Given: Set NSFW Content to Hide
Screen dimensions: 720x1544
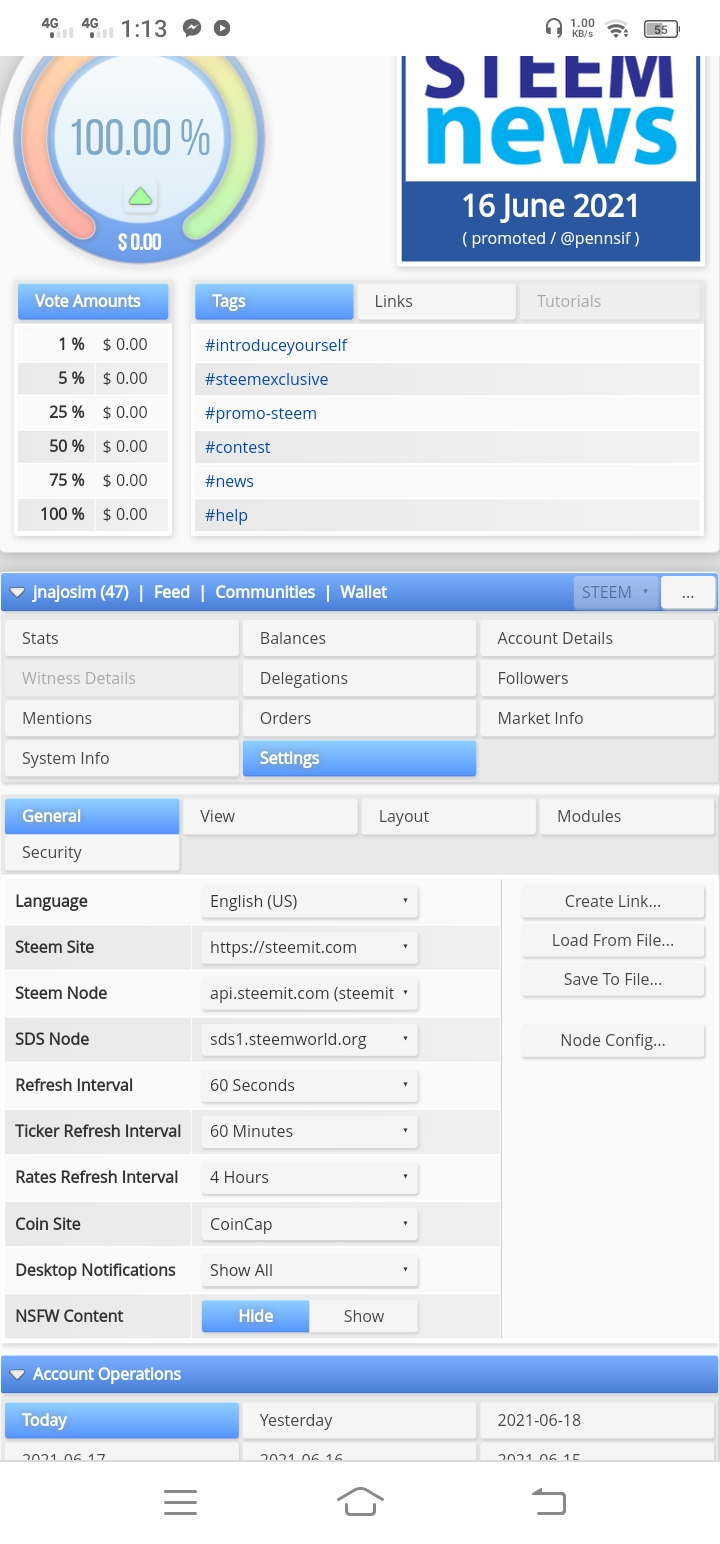Looking at the screenshot, I should [x=256, y=1316].
